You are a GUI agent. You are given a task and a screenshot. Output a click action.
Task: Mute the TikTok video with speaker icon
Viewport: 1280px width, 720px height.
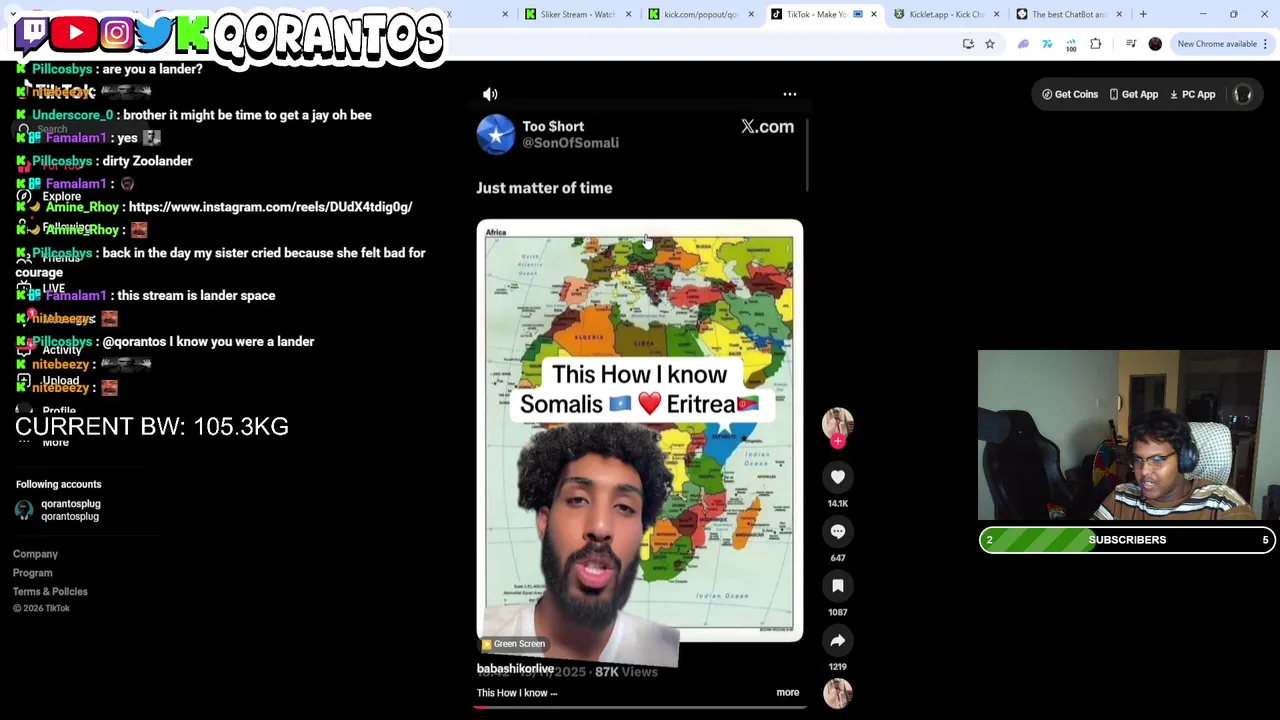pyautogui.click(x=490, y=94)
